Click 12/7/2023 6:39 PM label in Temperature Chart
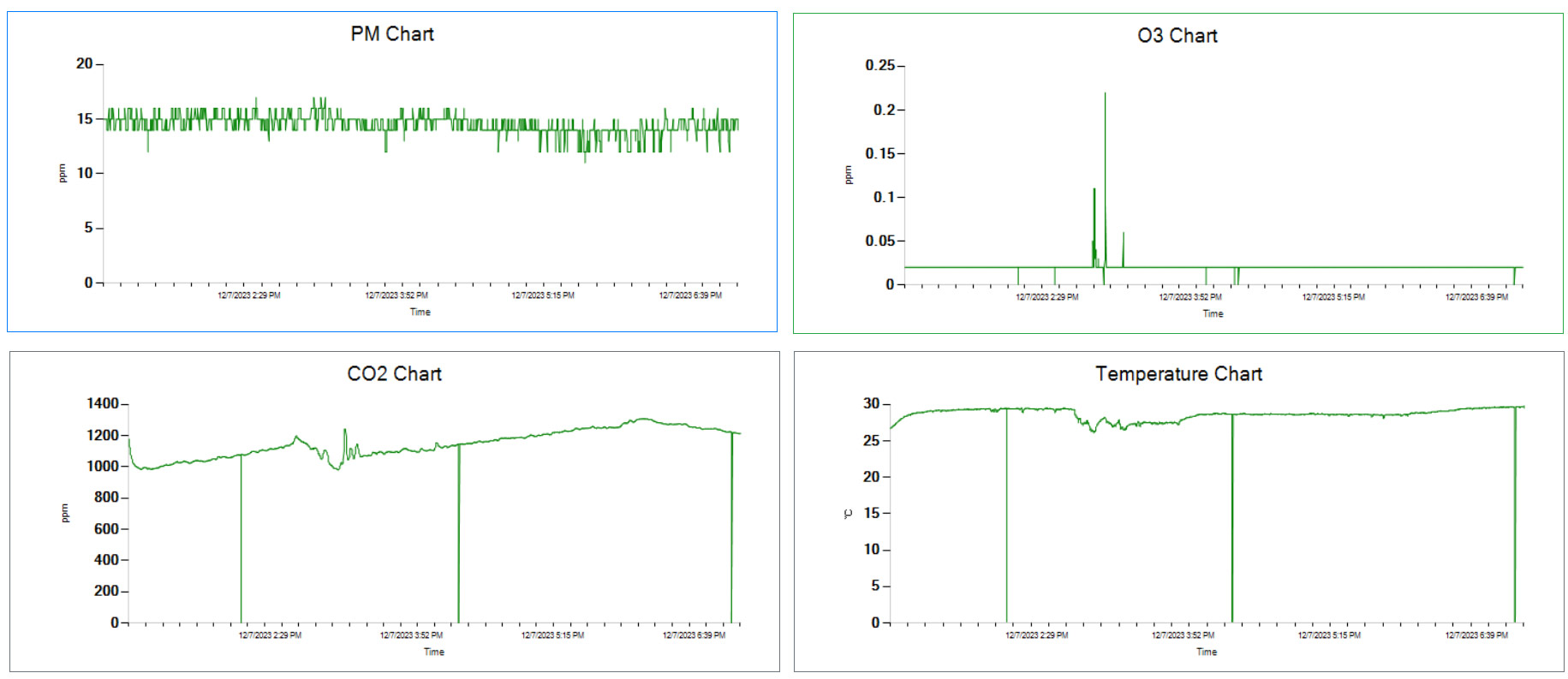The height and width of the screenshot is (679, 1568). pos(1477,635)
